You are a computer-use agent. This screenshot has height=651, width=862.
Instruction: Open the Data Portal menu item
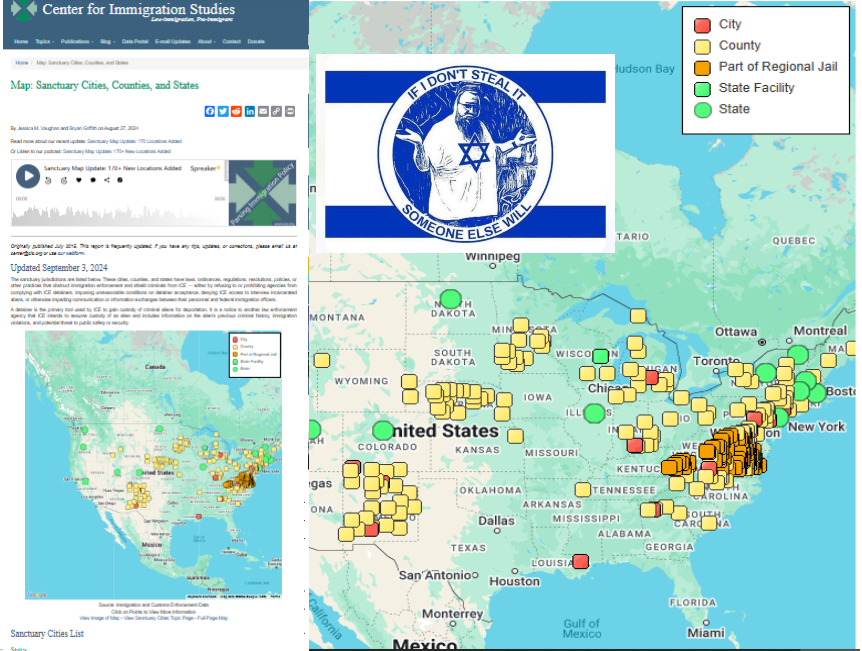(x=135, y=42)
